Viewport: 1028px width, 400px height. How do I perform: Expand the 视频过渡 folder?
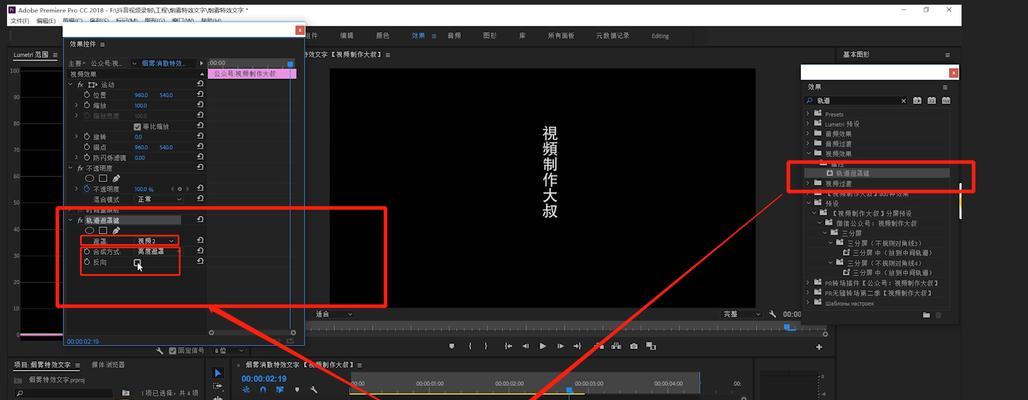pos(808,184)
